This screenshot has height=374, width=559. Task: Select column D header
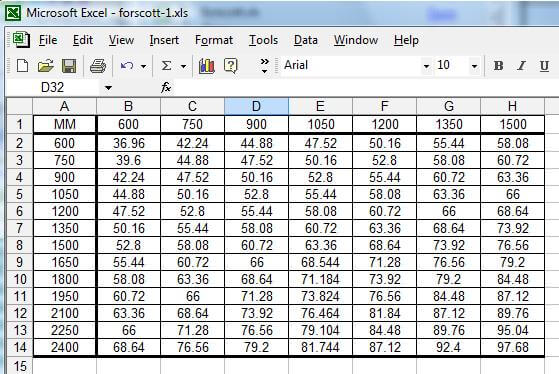(x=256, y=106)
